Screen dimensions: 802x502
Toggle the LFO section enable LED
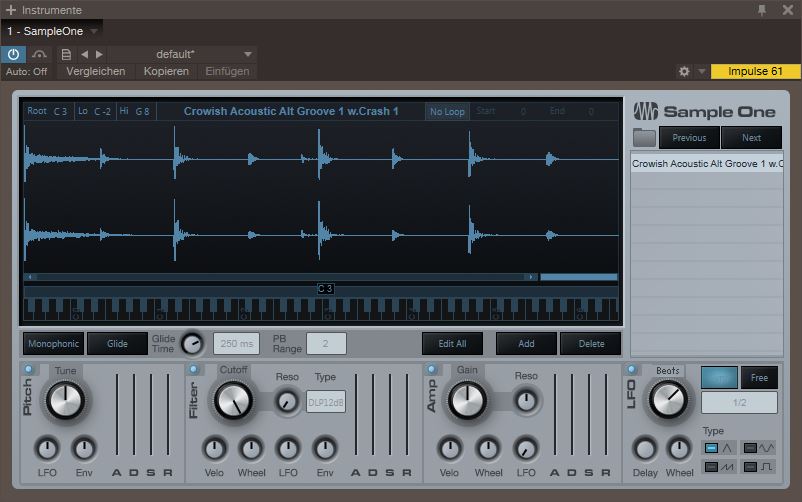(631, 369)
